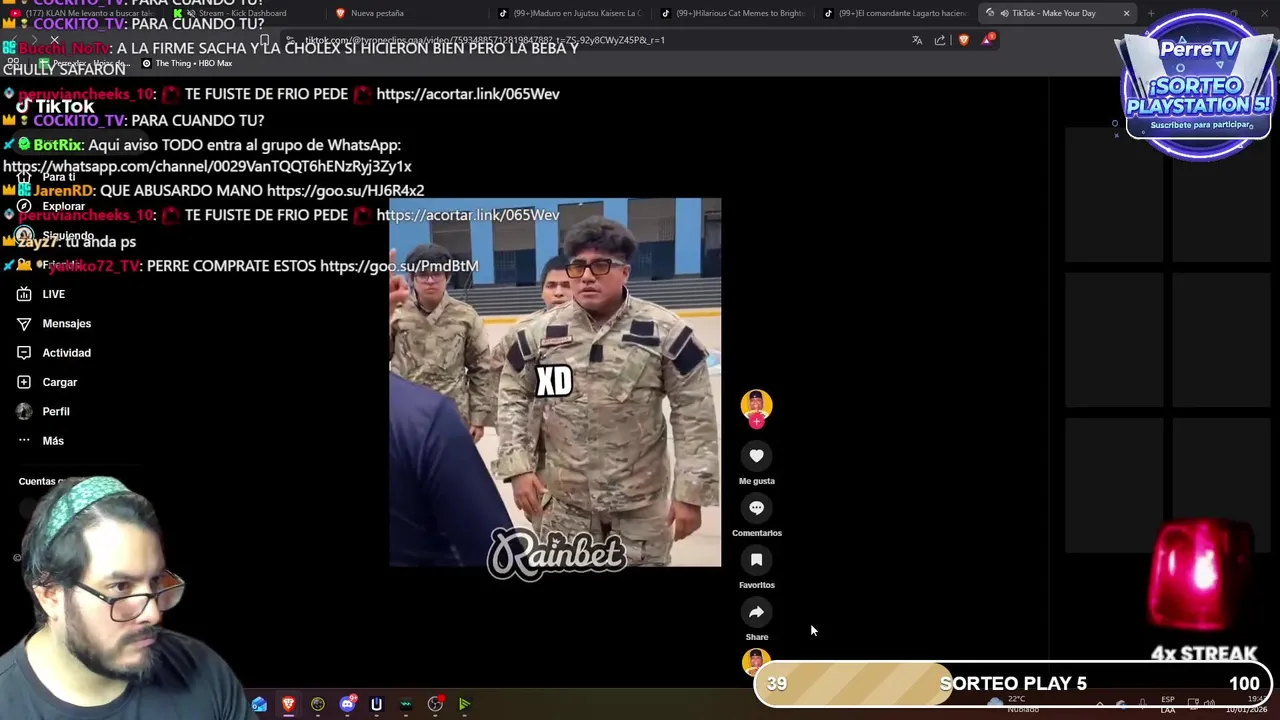Open Discord in the taskbar
This screenshot has height=720, width=1280.
tap(347, 704)
